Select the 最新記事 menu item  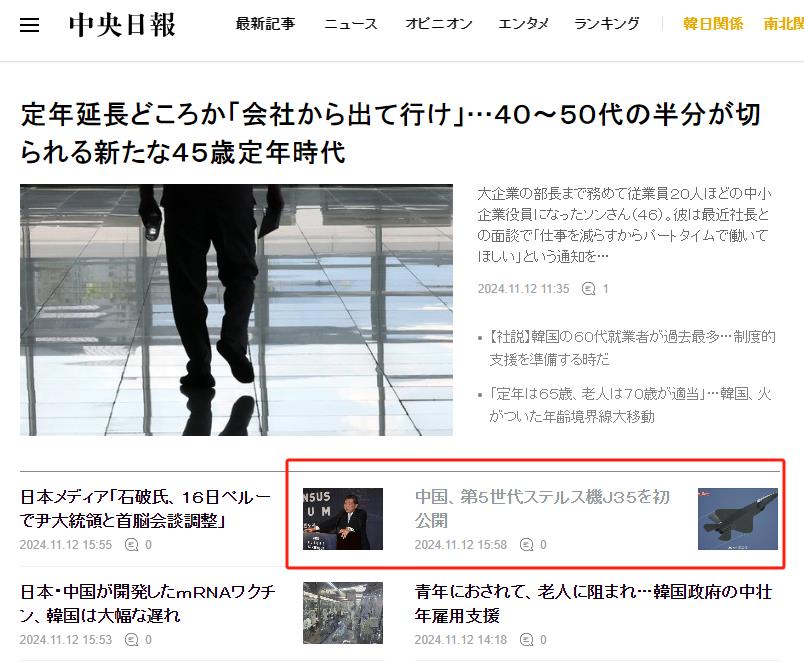pyautogui.click(x=264, y=24)
